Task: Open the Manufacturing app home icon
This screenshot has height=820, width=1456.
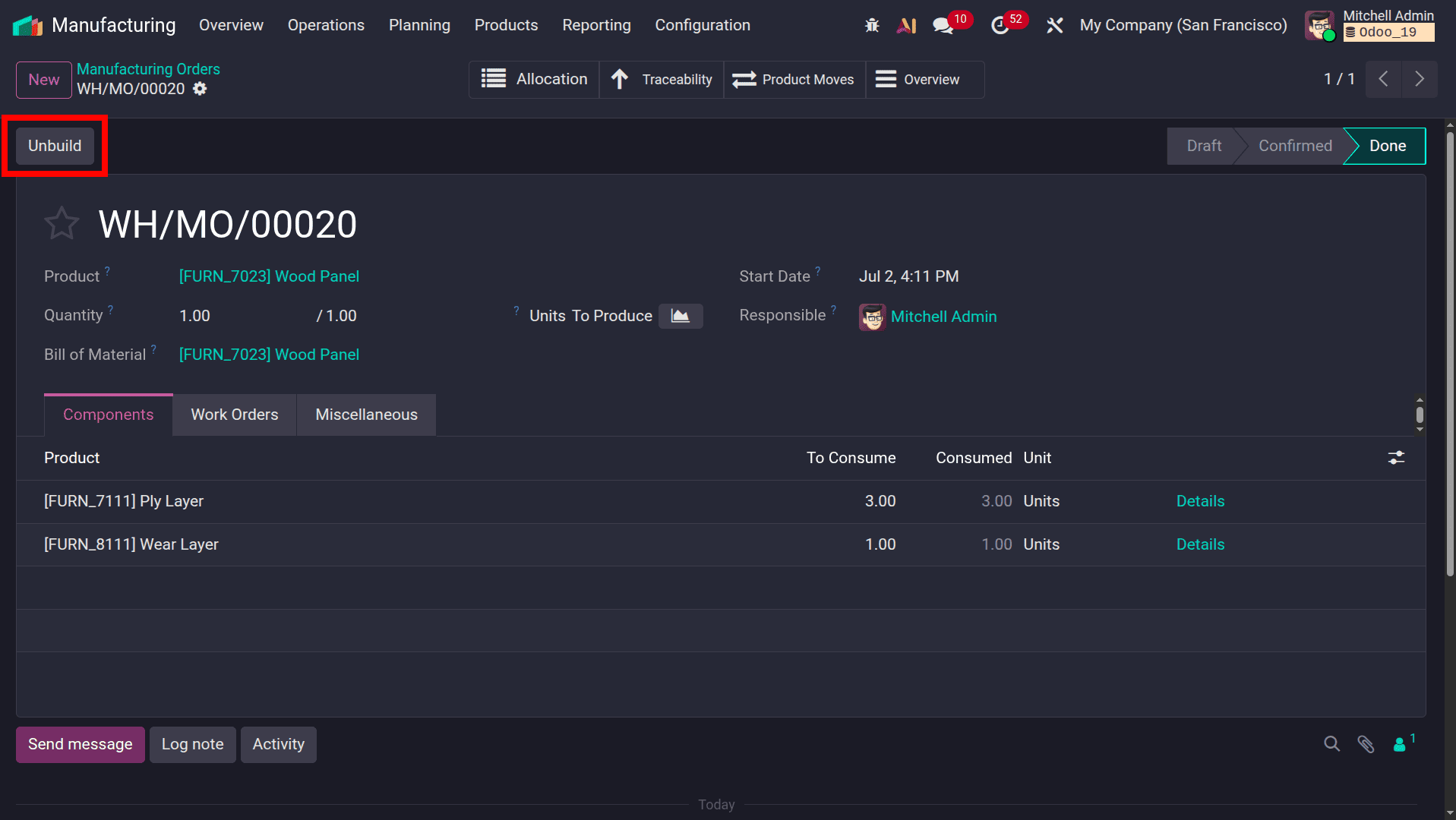Action: (27, 26)
